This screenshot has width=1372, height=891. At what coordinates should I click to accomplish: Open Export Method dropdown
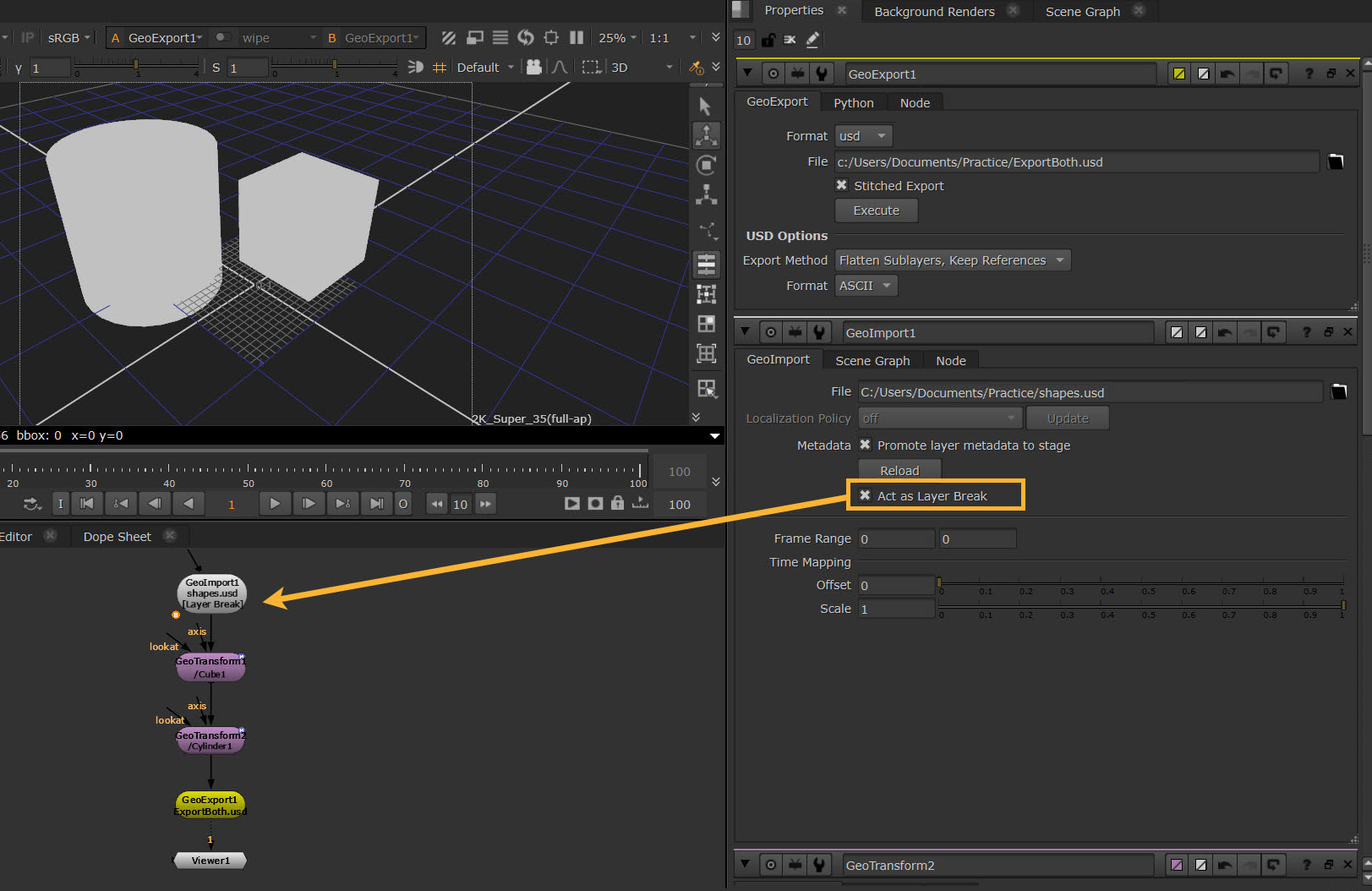pos(953,260)
